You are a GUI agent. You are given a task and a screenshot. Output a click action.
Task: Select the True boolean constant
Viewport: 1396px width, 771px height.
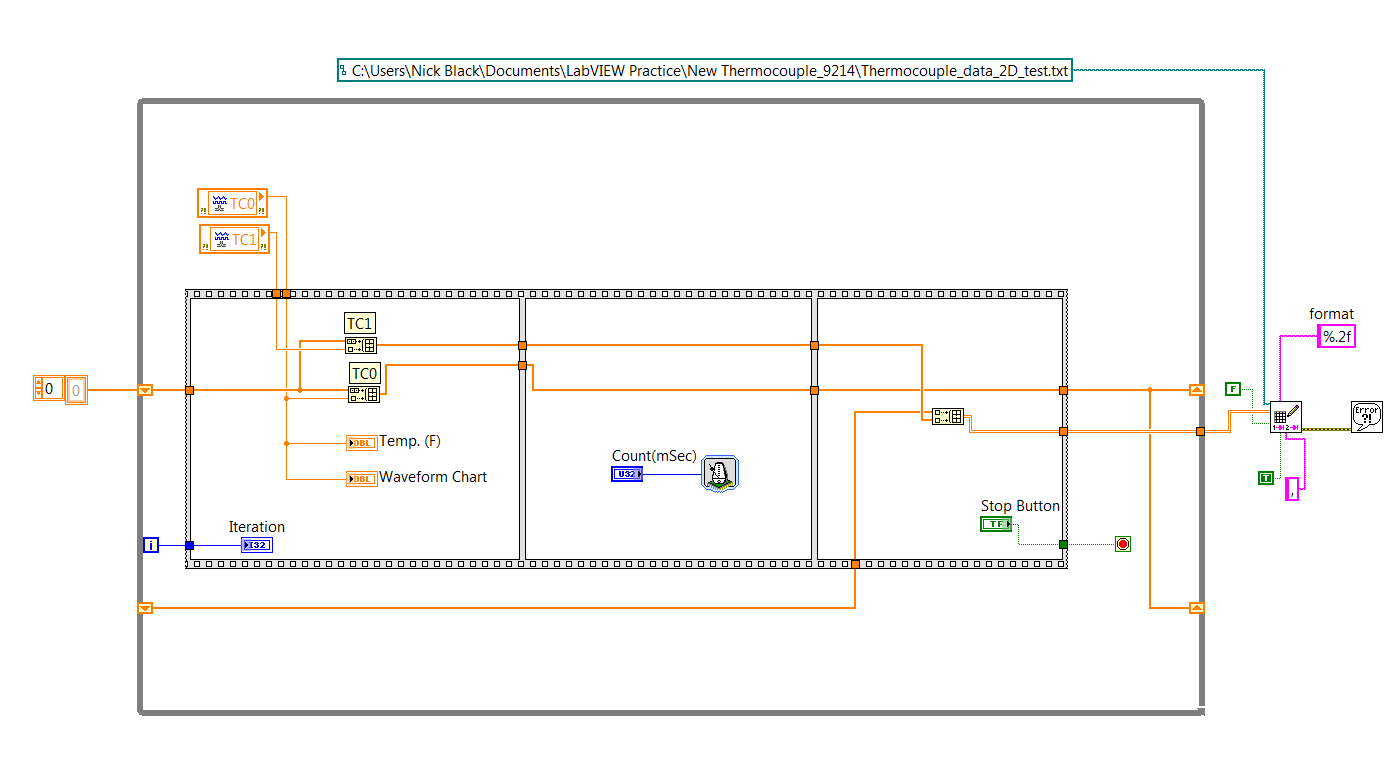(1266, 478)
